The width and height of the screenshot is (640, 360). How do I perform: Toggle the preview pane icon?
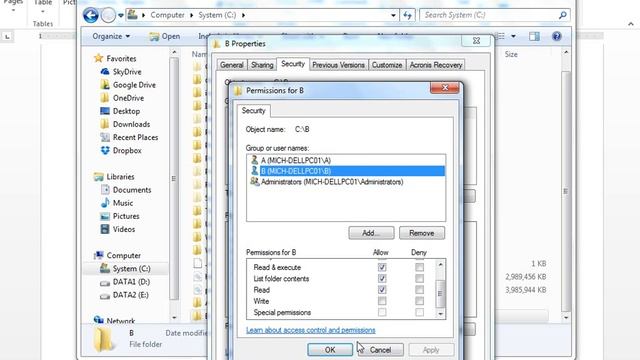click(534, 36)
